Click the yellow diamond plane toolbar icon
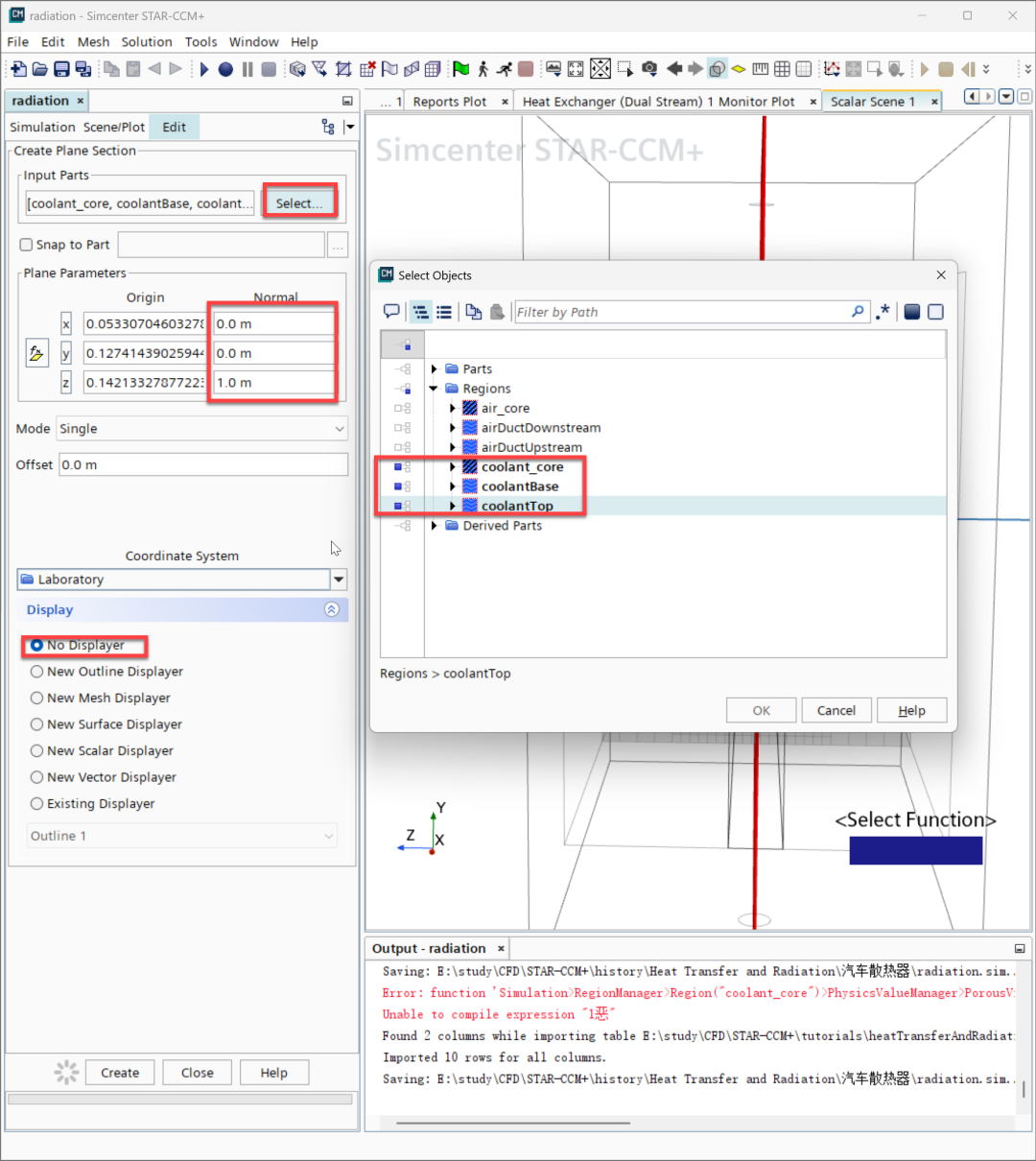Screen dimensions: 1036x1161 click(x=739, y=69)
